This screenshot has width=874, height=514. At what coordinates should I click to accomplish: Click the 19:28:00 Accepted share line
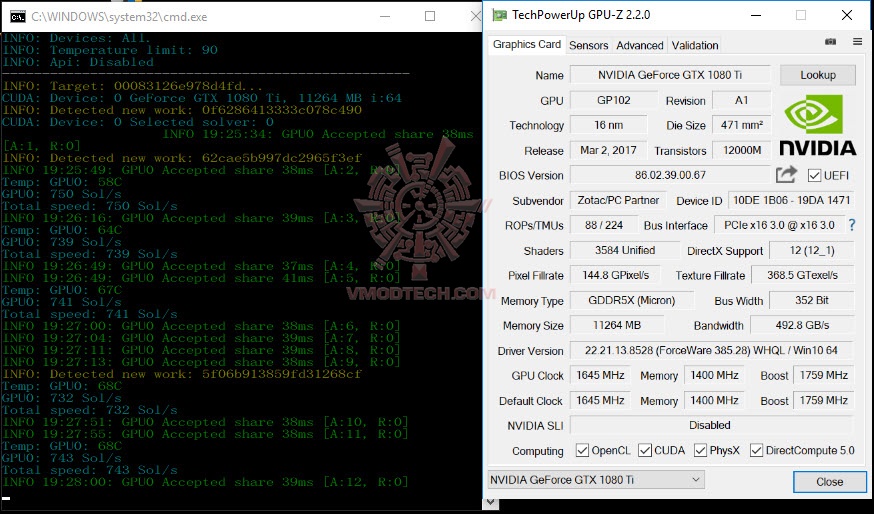click(205, 482)
